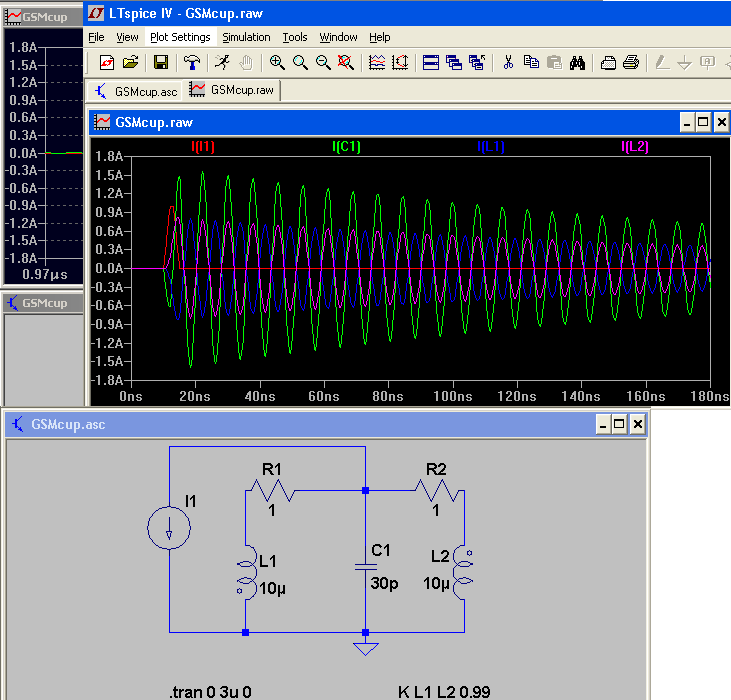Screen dimensions: 731x700
Task: Open the Simulation menu
Action: 246,37
